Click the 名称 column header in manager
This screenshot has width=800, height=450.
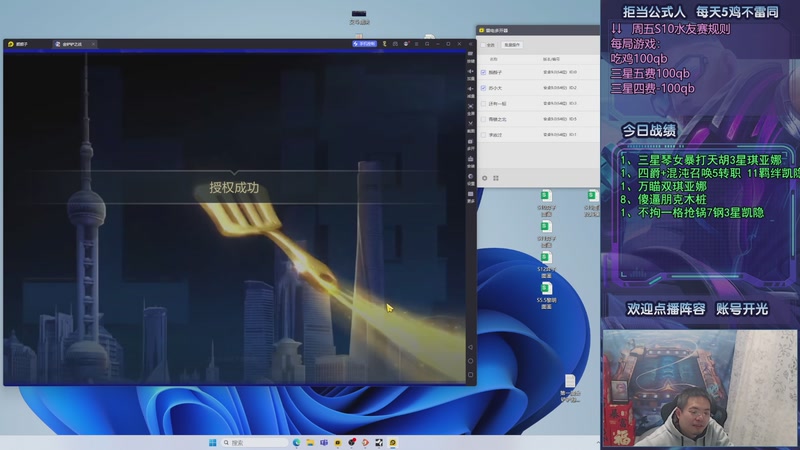[x=493, y=59]
